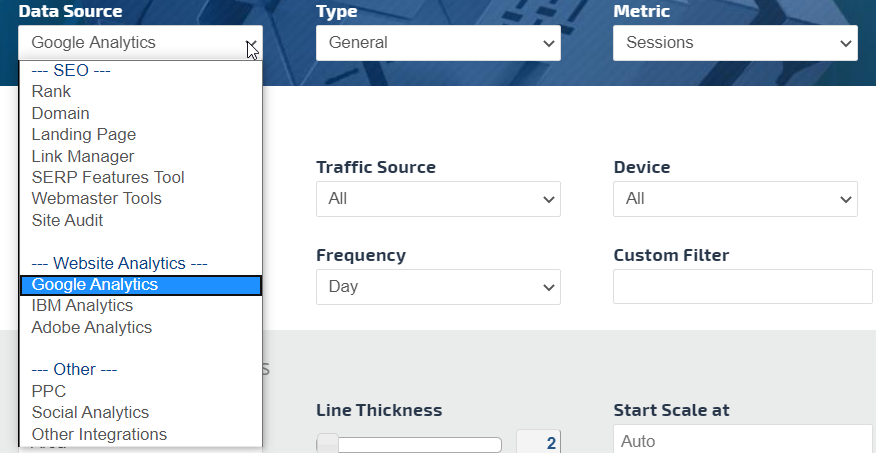The image size is (876, 453).
Task: Expand the Metric dropdown showing Sessions
Action: pos(735,43)
